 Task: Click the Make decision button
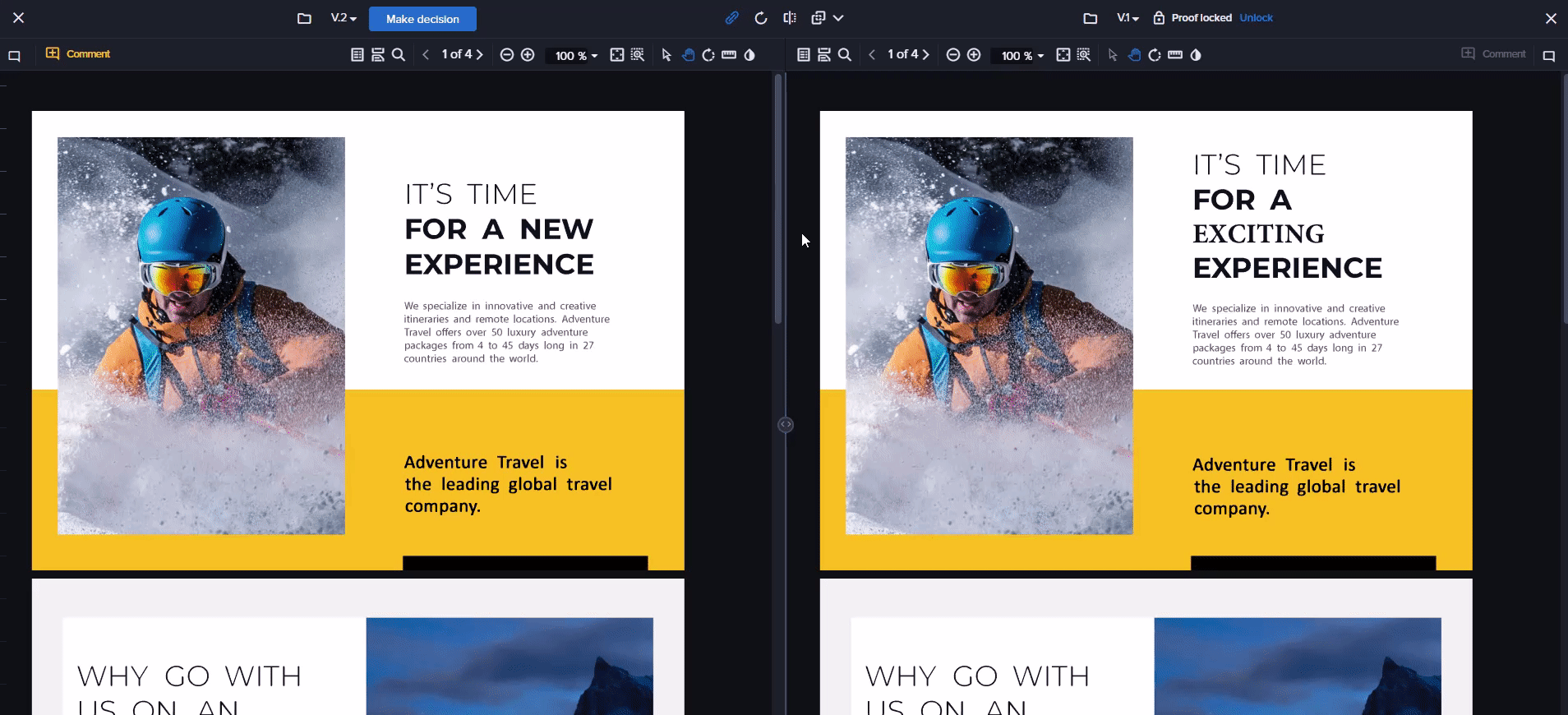422,19
